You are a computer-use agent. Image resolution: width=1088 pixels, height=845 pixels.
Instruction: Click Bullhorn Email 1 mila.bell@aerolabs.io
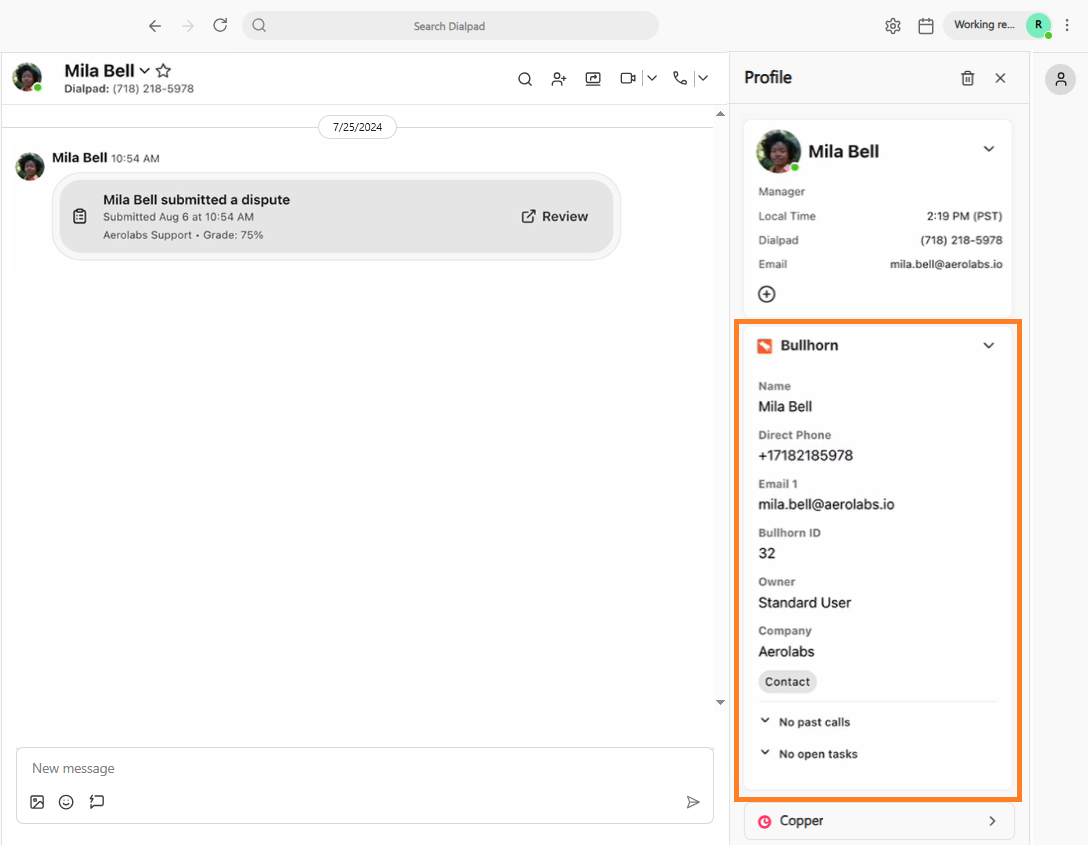(x=826, y=504)
